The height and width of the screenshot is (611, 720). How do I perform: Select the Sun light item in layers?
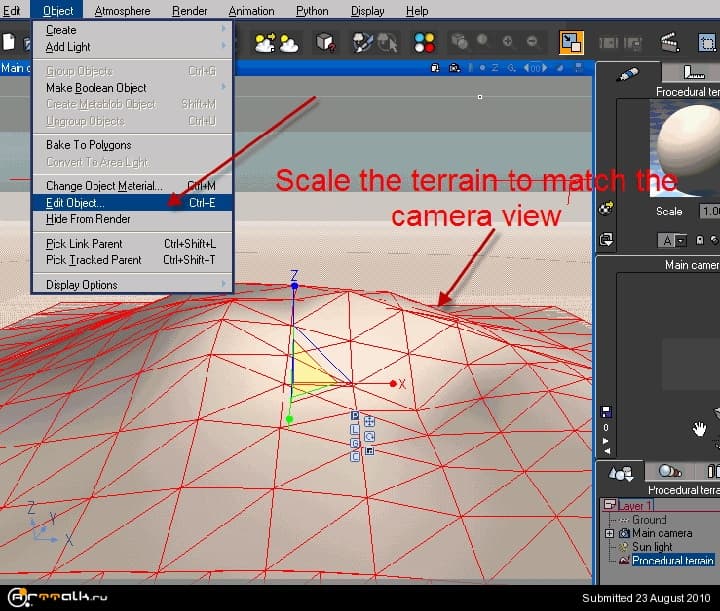click(652, 547)
